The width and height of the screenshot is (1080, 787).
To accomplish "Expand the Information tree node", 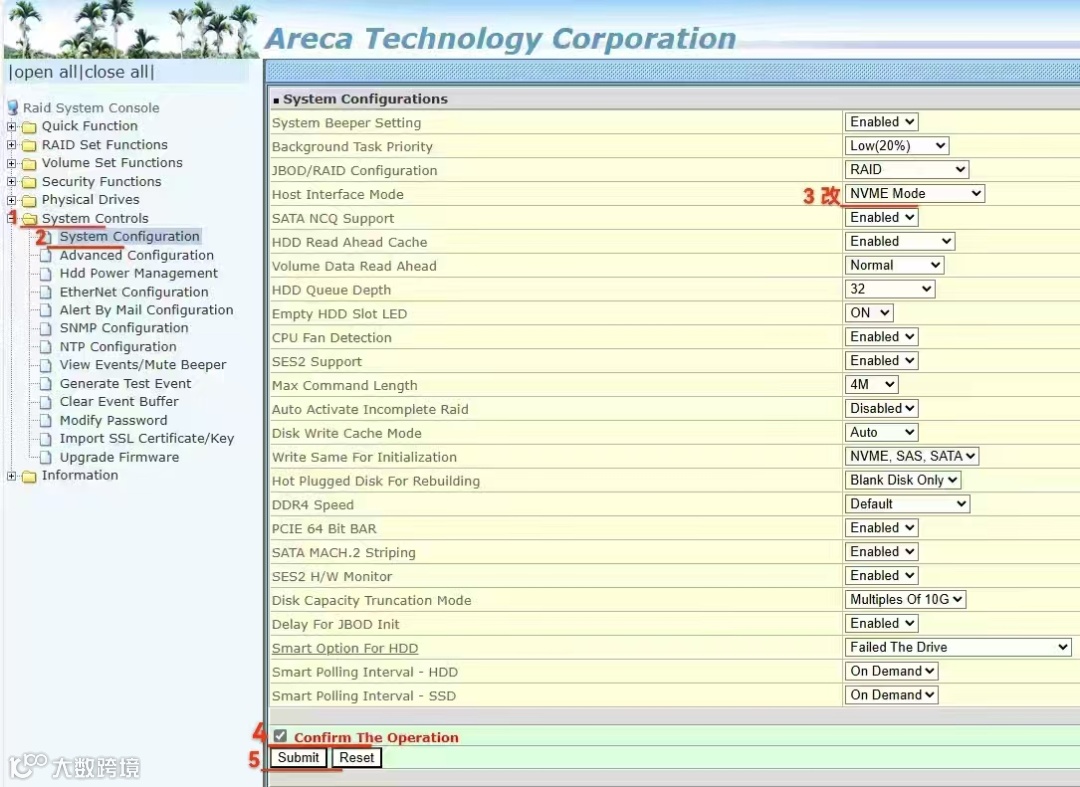I will pyautogui.click(x=12, y=476).
